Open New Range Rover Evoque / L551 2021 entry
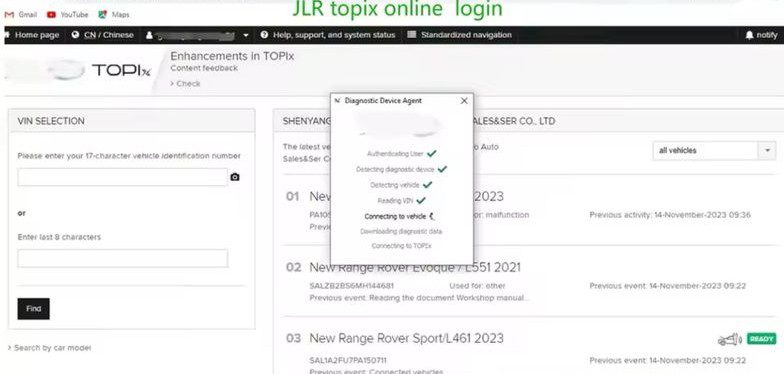This screenshot has height=374, width=784. [414, 268]
